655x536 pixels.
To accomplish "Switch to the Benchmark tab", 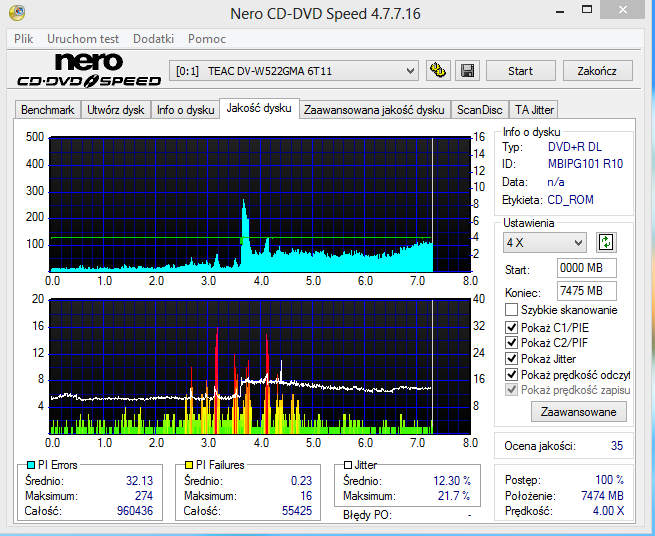I will coord(48,110).
